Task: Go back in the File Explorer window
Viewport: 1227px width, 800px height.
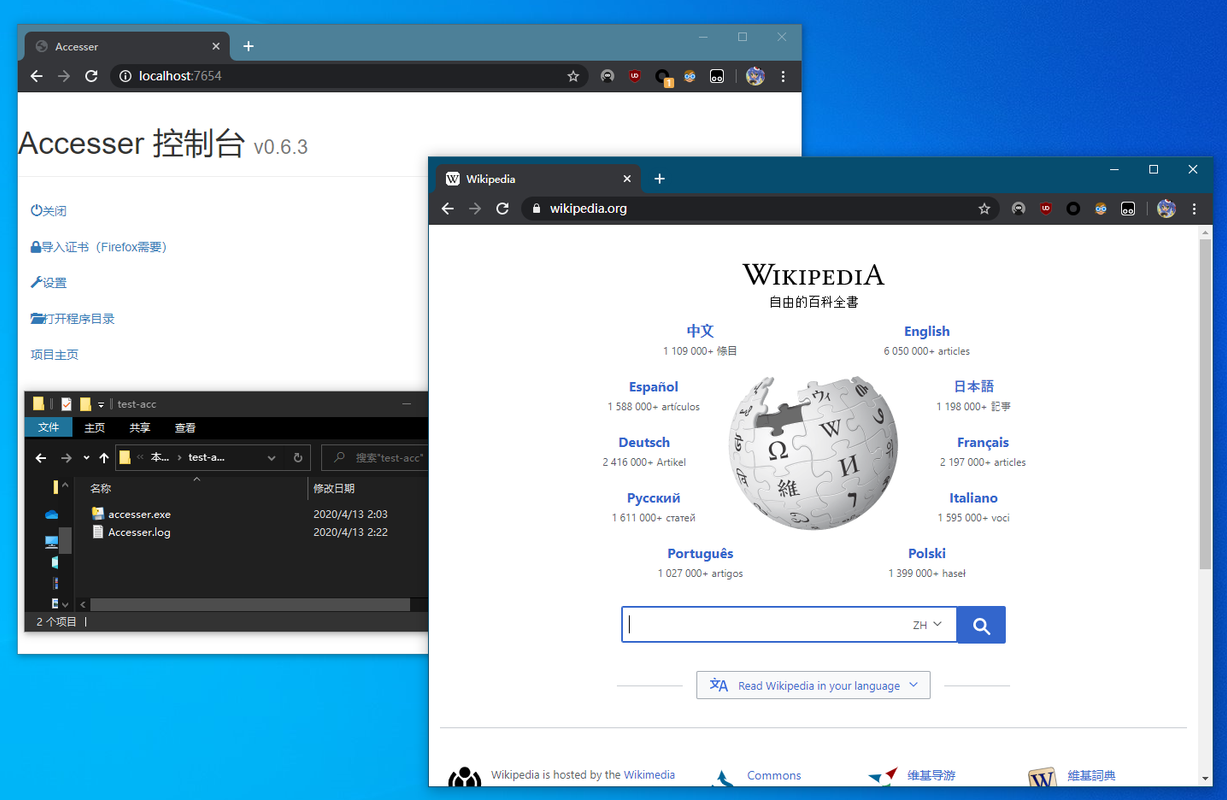Action: [x=41, y=458]
